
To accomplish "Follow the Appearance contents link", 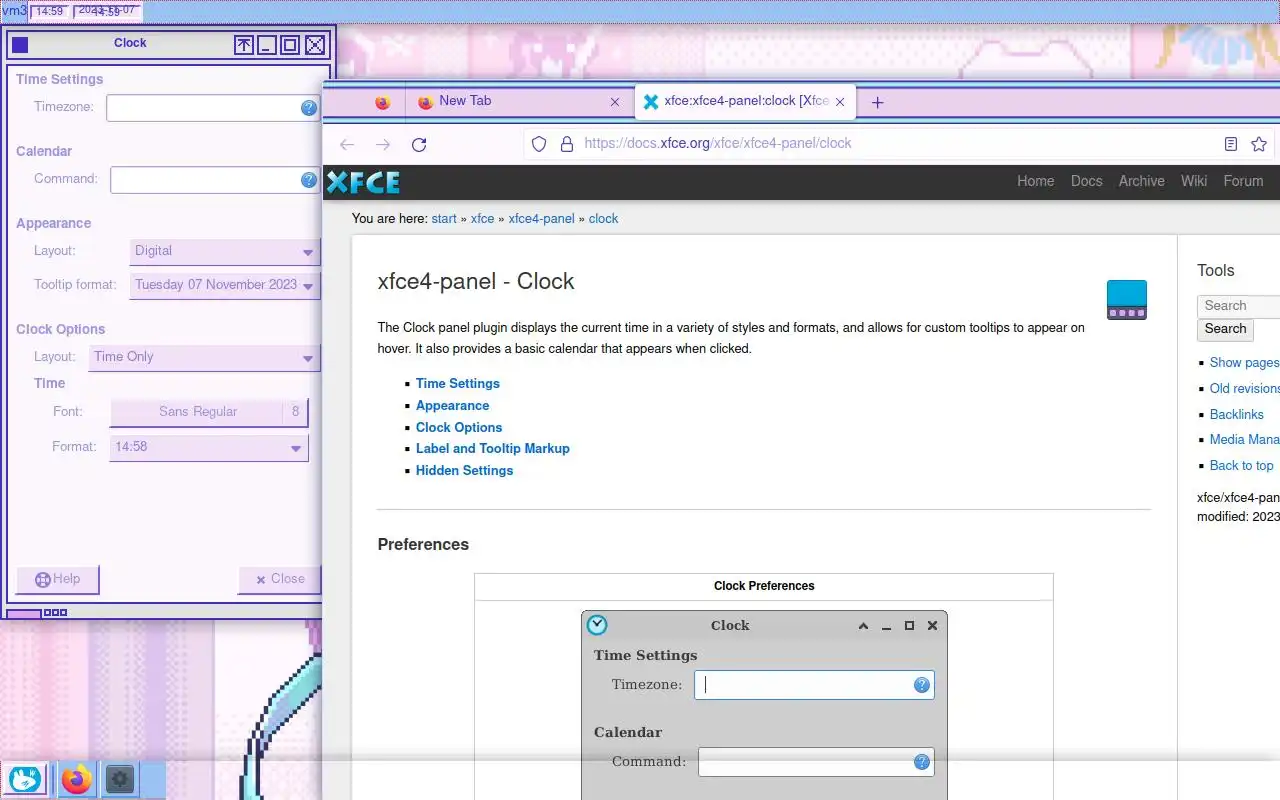I will point(453,406).
